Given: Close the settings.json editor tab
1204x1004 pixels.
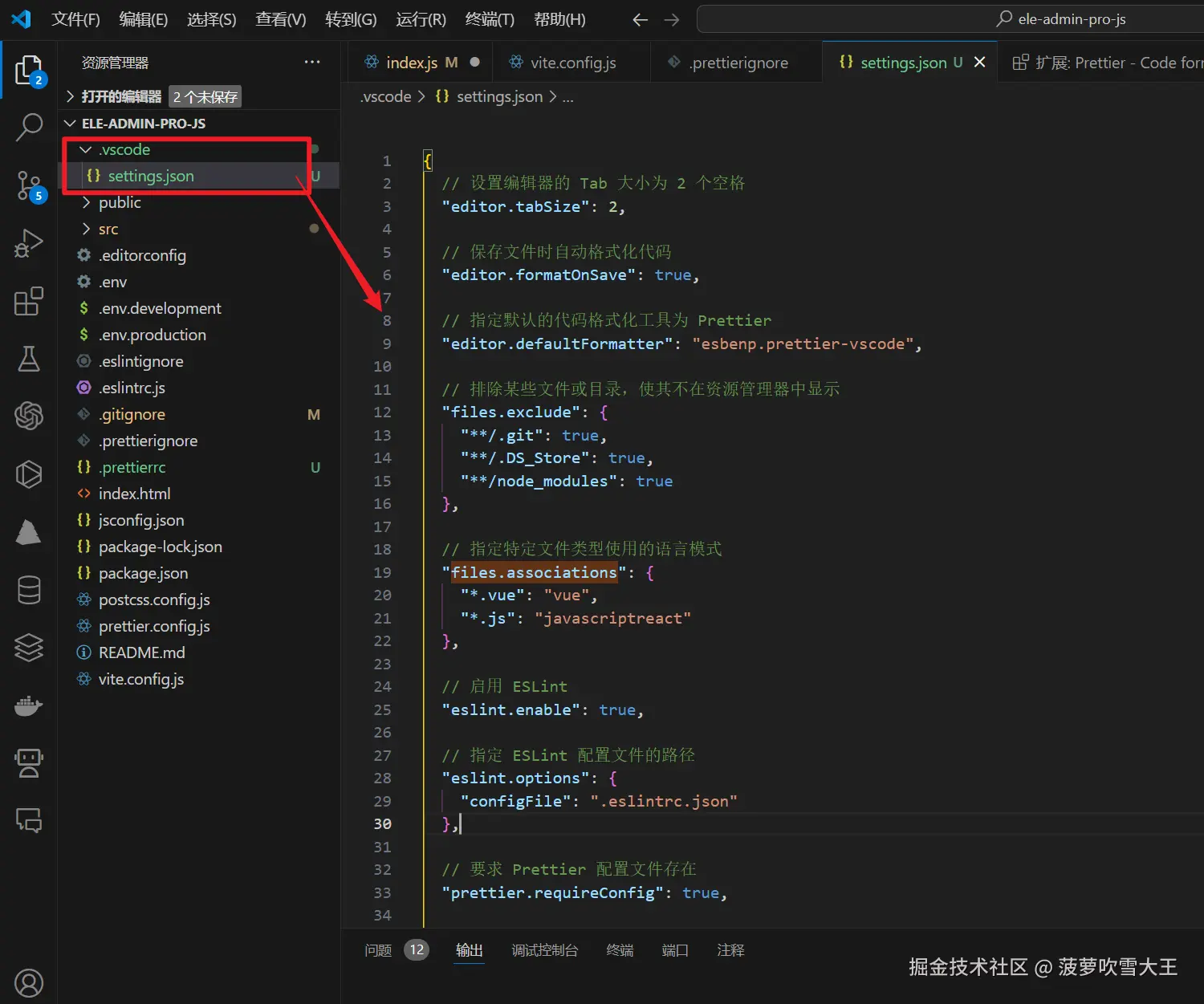Looking at the screenshot, I should tap(979, 63).
